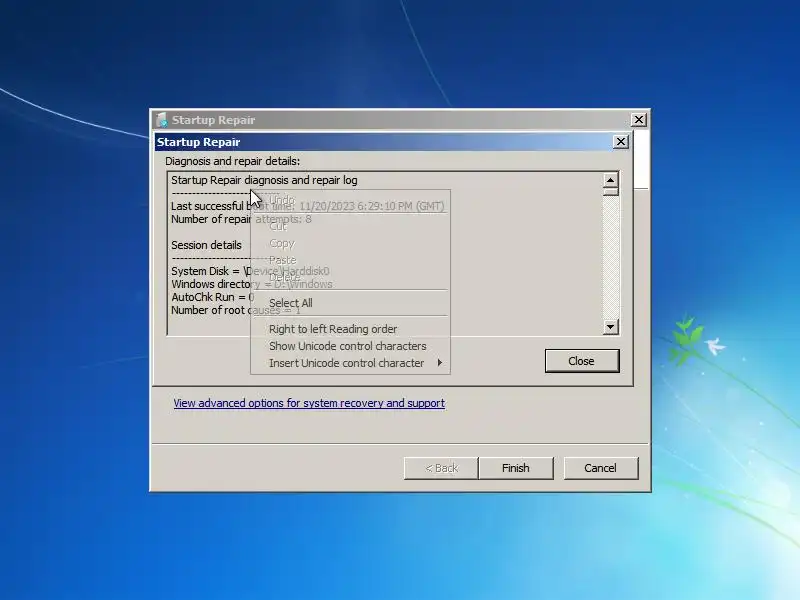Click the Startup Repair title bar icon
Screen dimensions: 800x600
[162, 120]
